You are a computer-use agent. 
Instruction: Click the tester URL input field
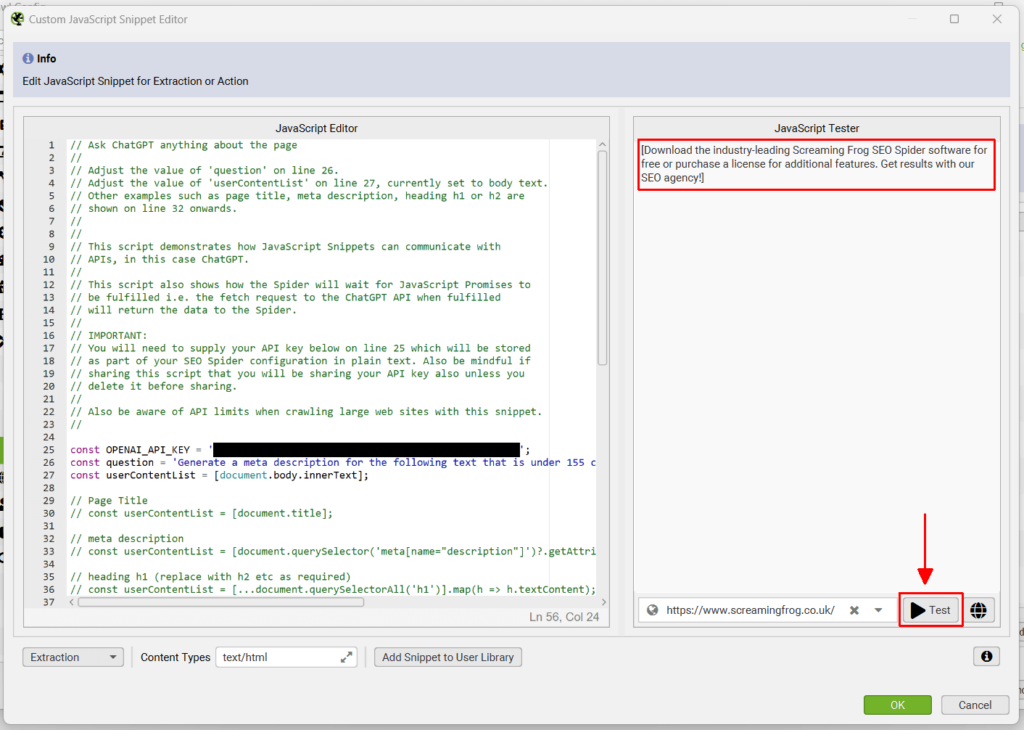(750, 610)
